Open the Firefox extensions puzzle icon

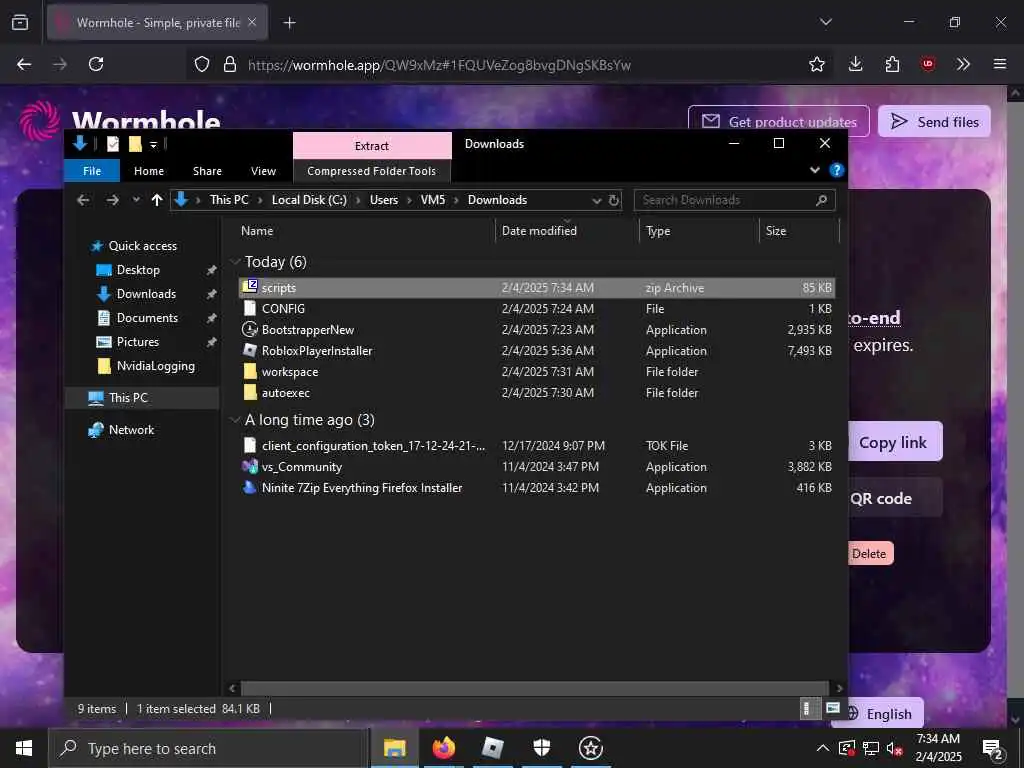click(892, 64)
